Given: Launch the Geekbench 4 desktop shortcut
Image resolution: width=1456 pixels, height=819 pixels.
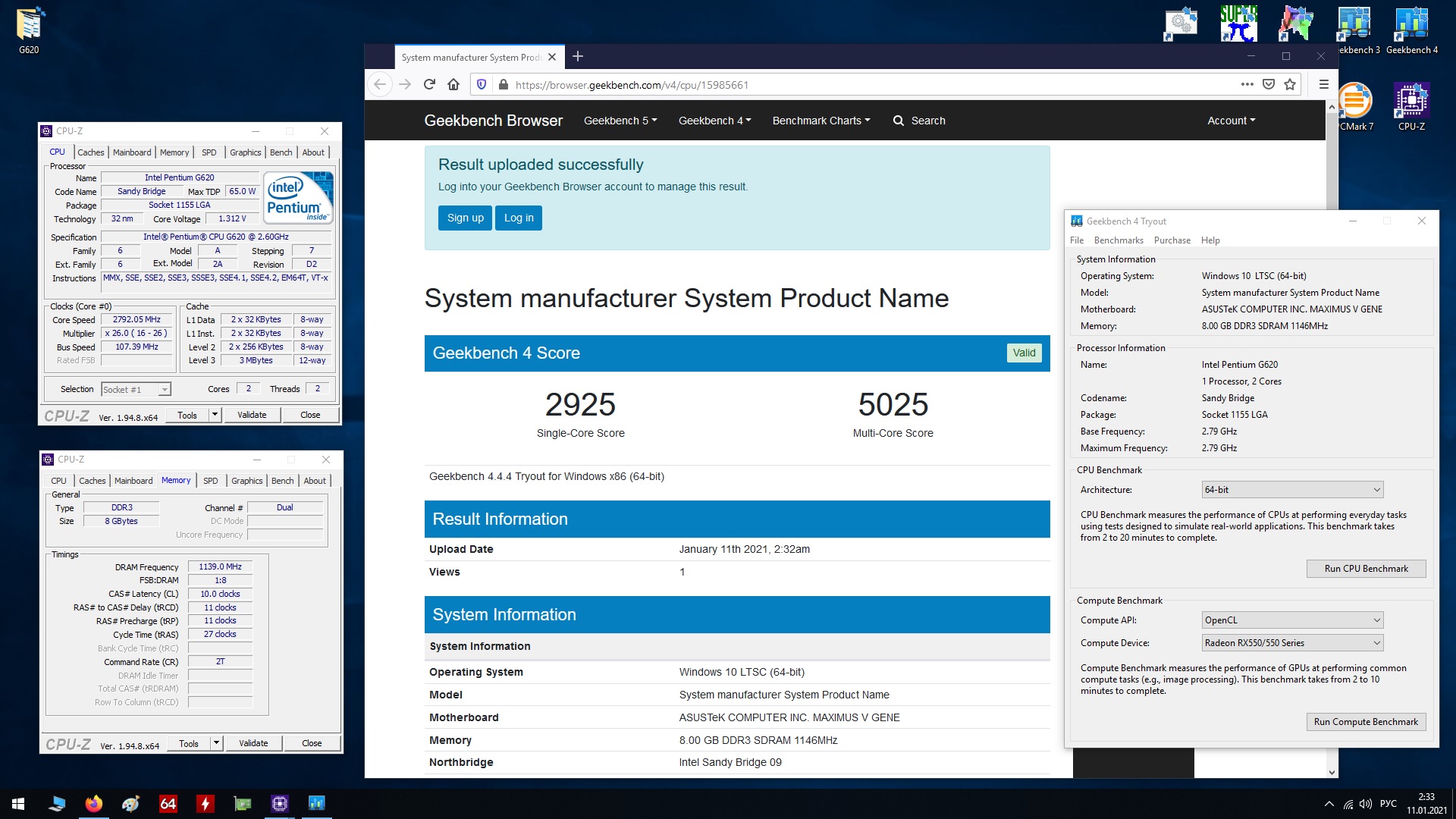Looking at the screenshot, I should click(1411, 31).
